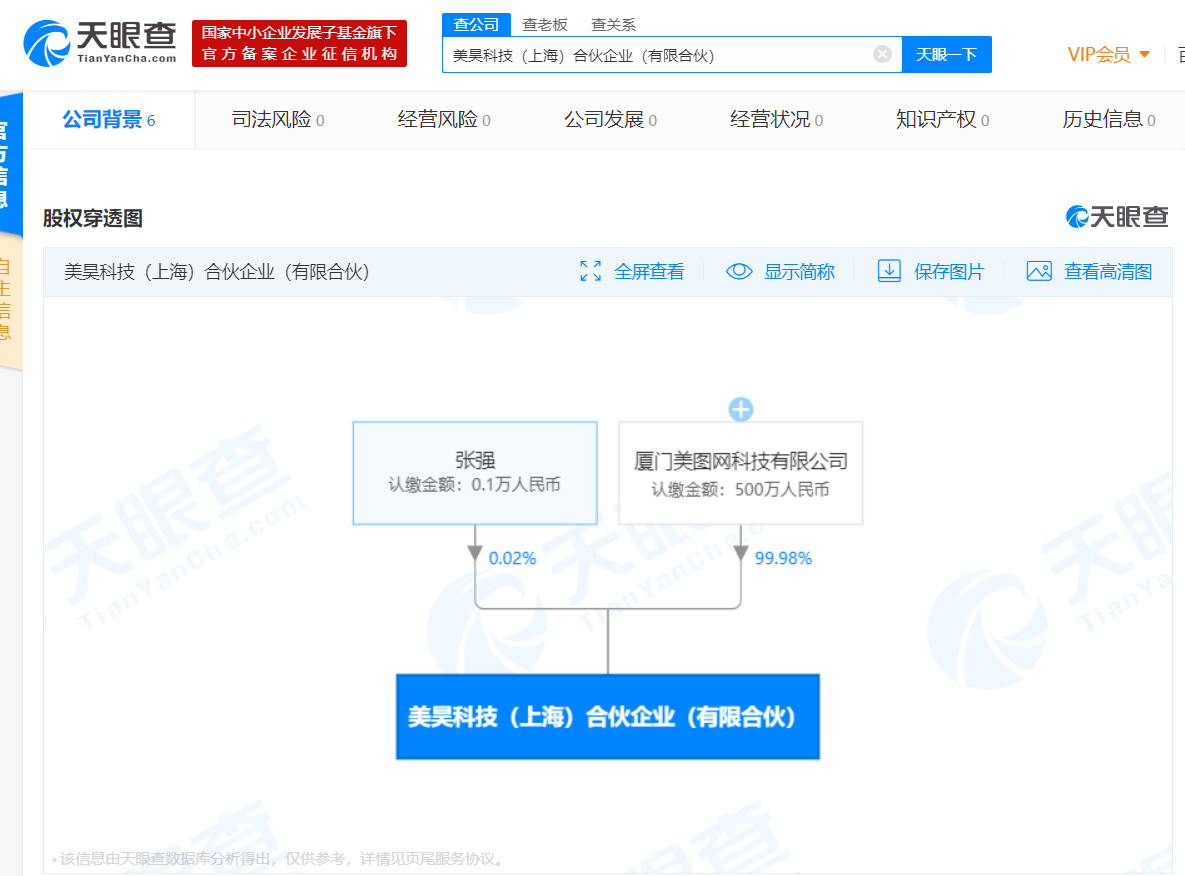This screenshot has width=1185, height=876.
Task: Click the red 国家中小企业发展子基金 banner
Action: 299,43
